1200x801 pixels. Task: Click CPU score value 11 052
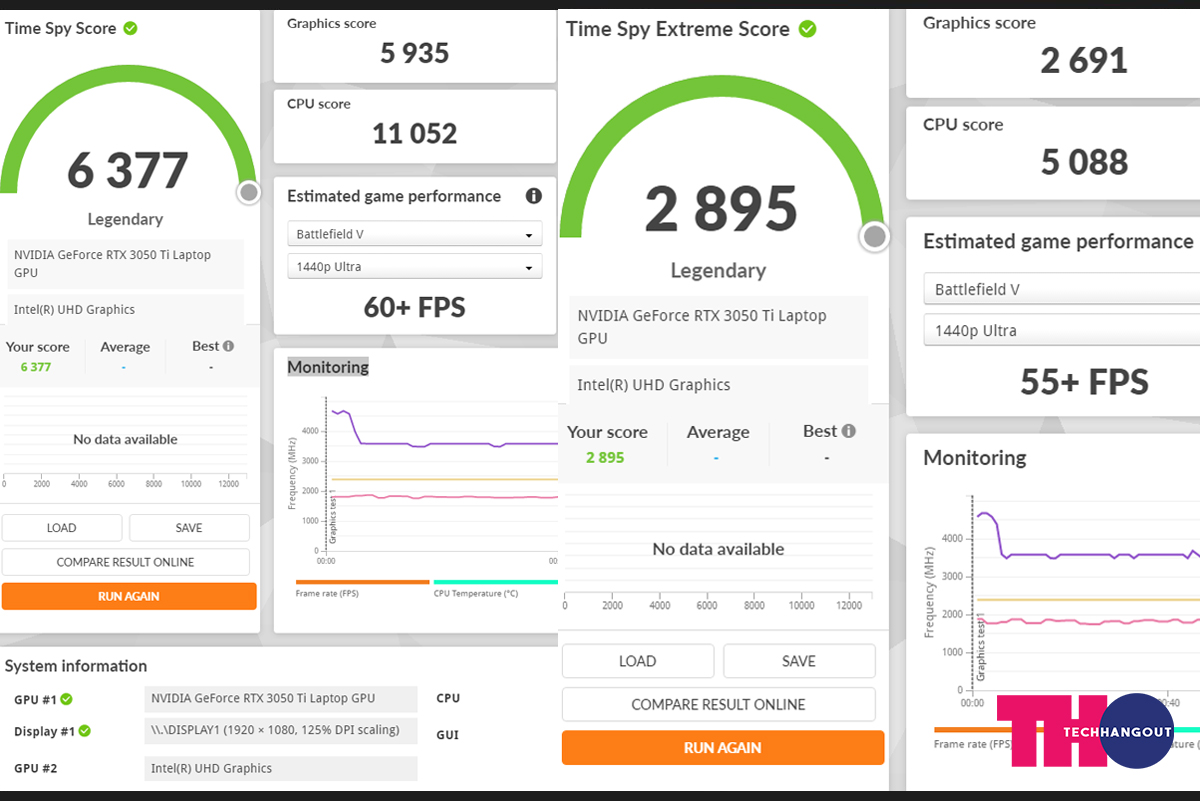[415, 133]
